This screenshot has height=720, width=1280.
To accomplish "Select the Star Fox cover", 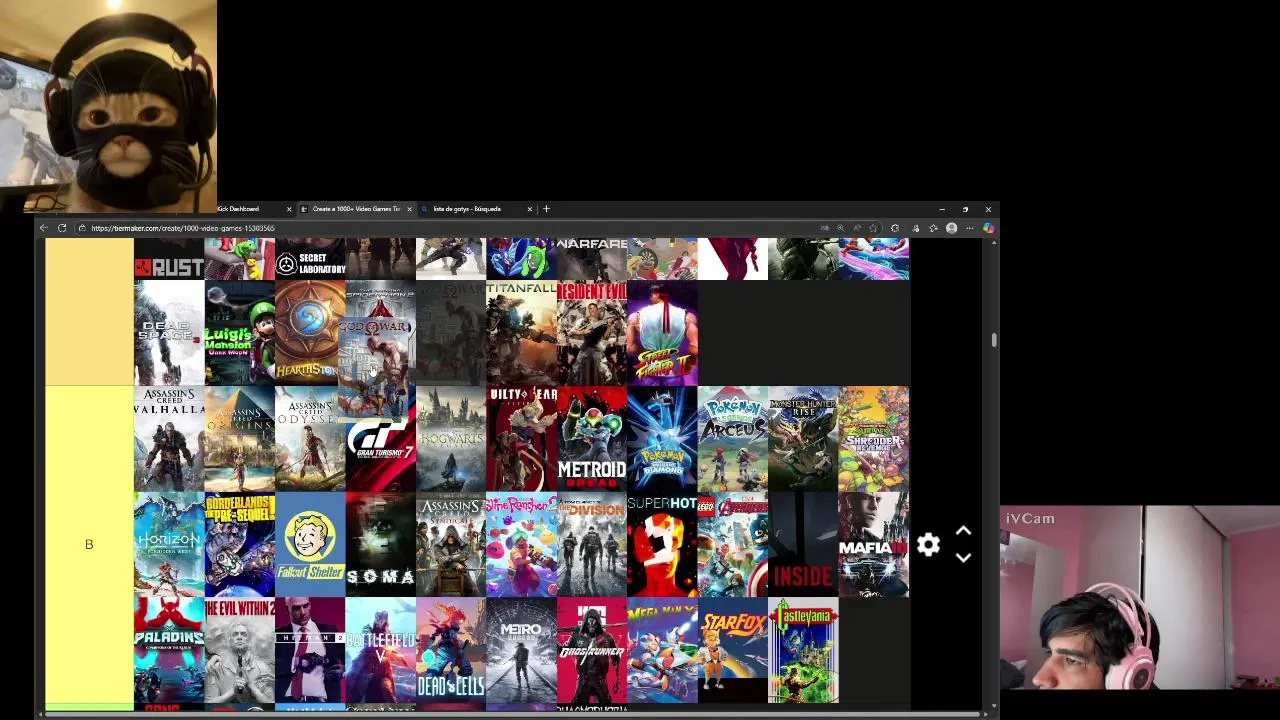I will (733, 651).
